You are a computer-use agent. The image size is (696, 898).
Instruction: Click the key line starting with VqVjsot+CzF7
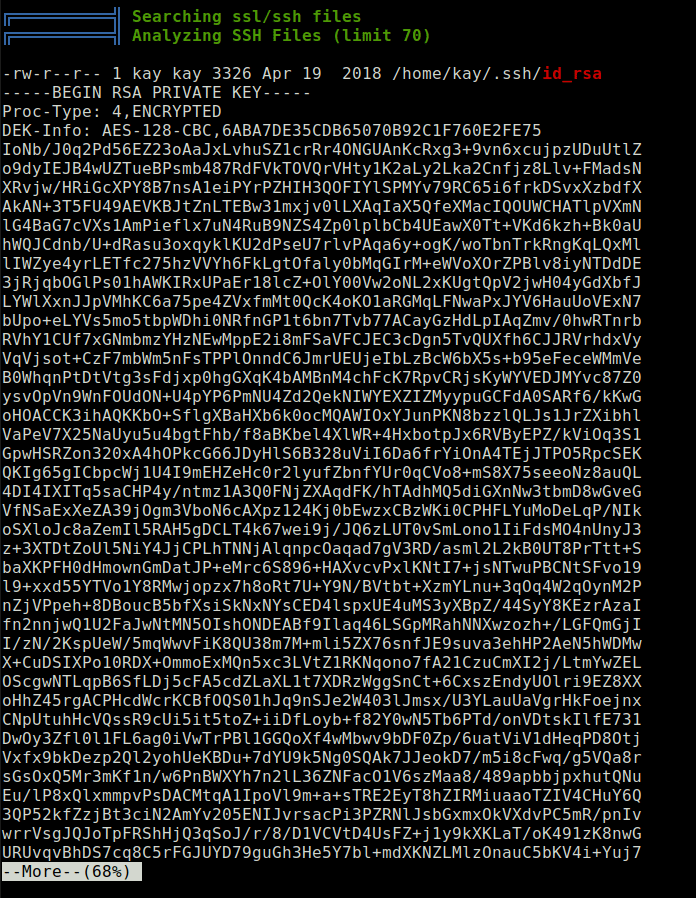[x=321, y=359]
